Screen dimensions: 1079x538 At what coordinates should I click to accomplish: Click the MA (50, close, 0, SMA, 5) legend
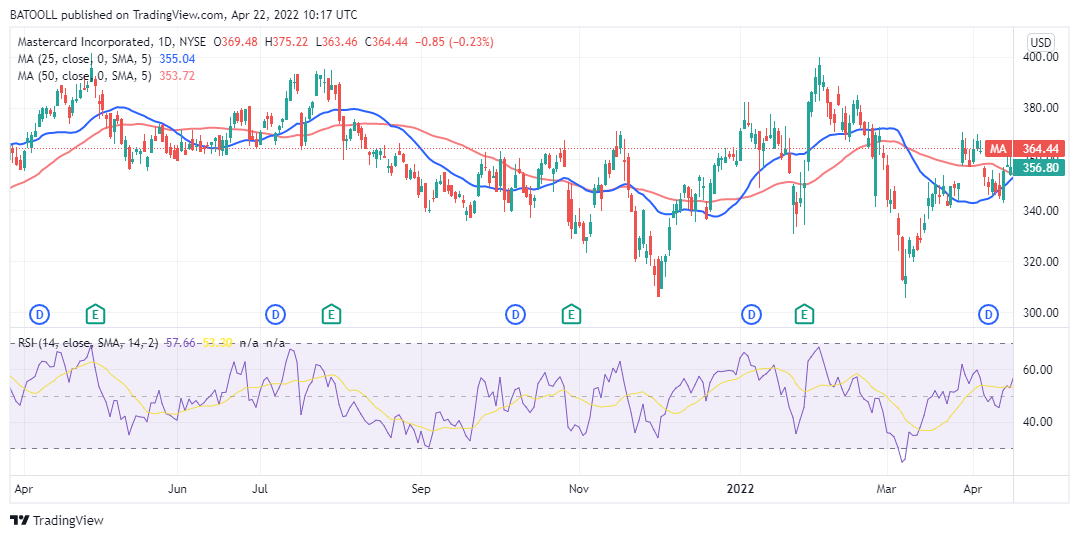(85, 76)
